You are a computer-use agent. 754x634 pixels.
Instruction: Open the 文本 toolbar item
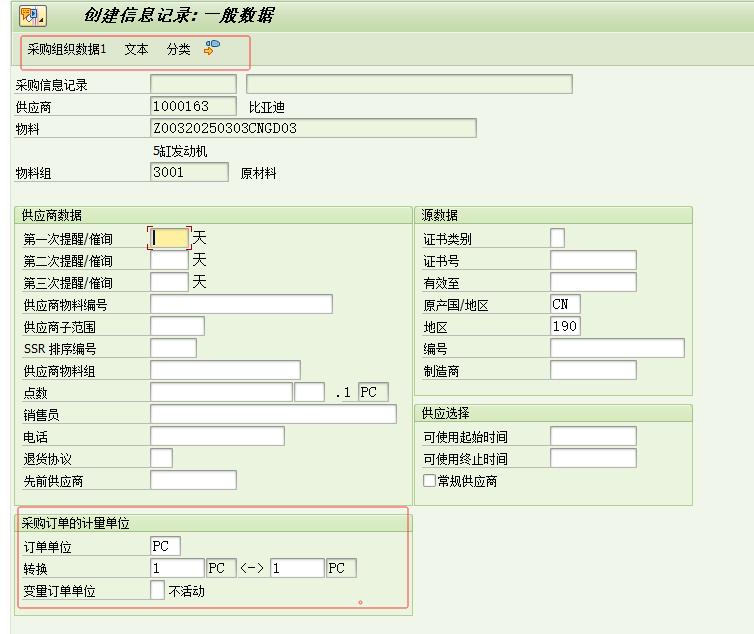point(136,49)
